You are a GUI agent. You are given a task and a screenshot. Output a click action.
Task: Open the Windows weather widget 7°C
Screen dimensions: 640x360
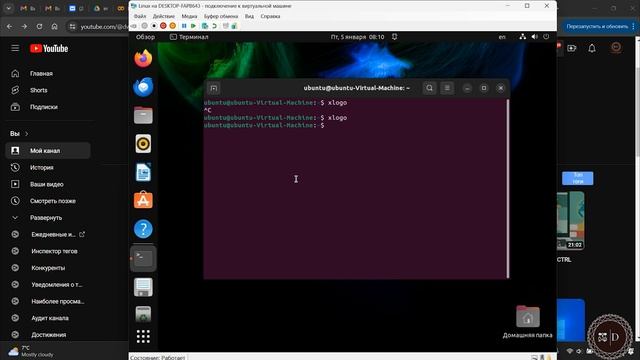[x=32, y=351]
